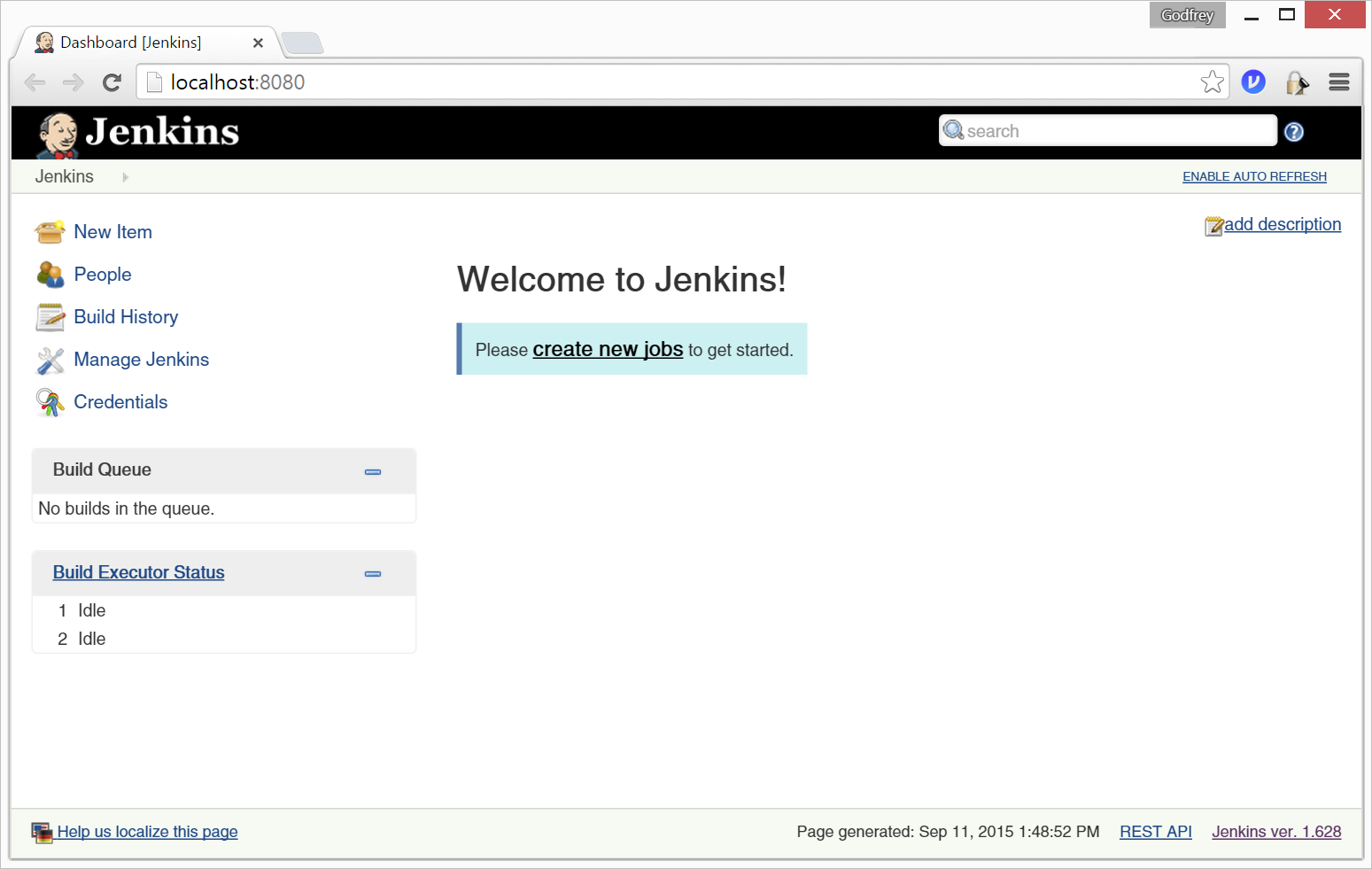This screenshot has height=869, width=1372.
Task: Collapse the Build Queue panel
Action: click(x=373, y=472)
